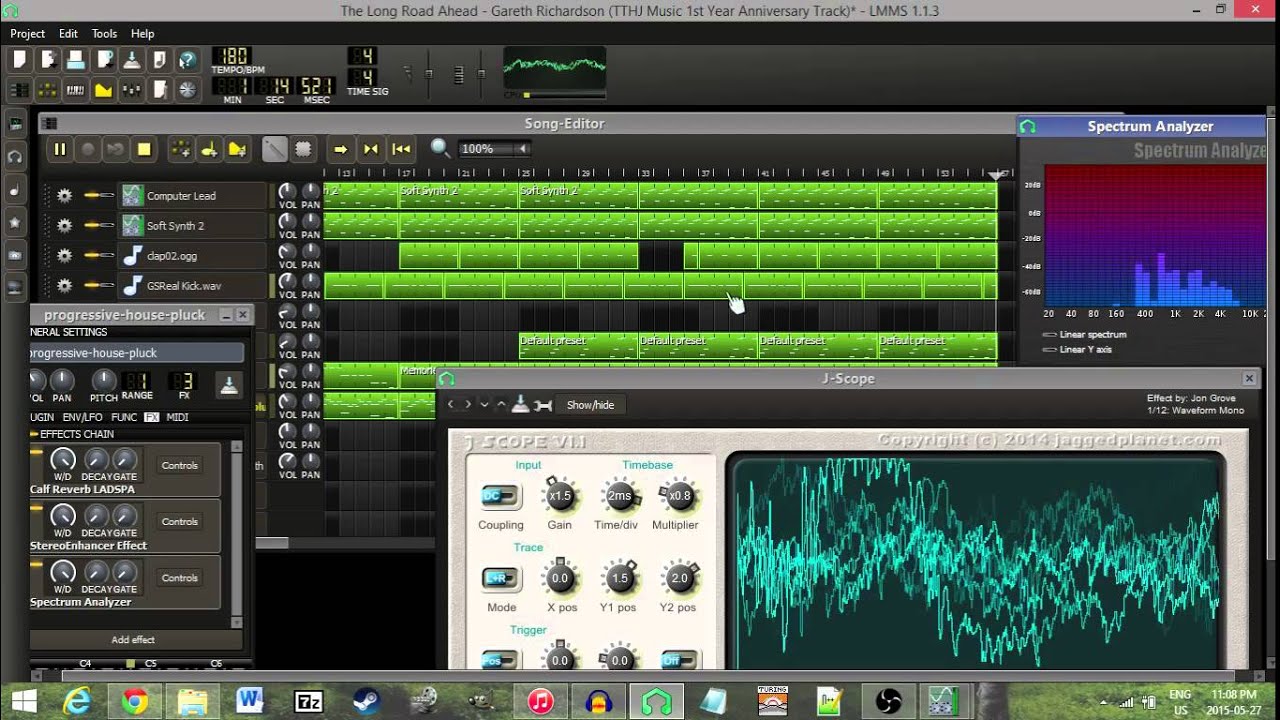Click the tempo BPM display
1280x720 pixels.
231,56
